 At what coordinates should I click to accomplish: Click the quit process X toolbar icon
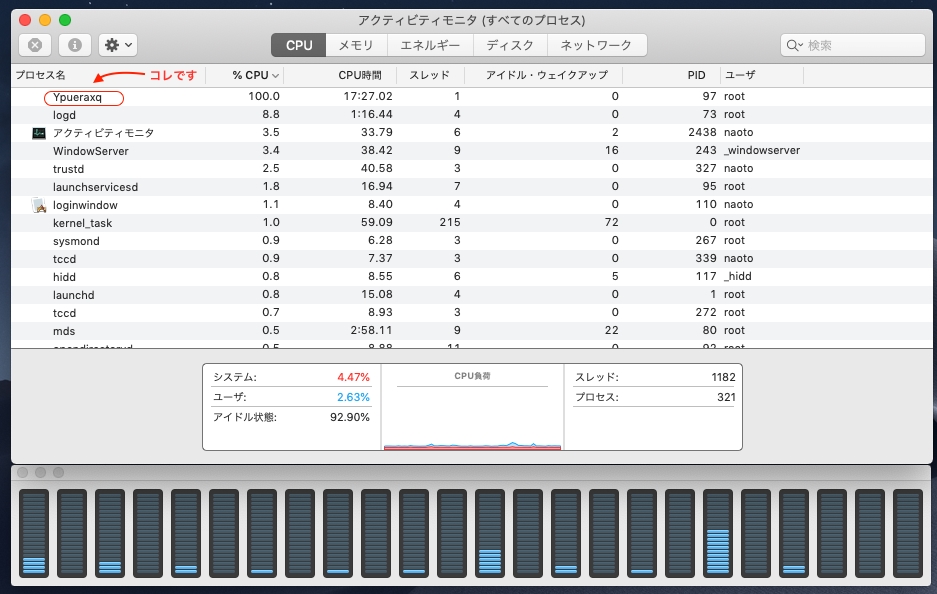pos(35,45)
